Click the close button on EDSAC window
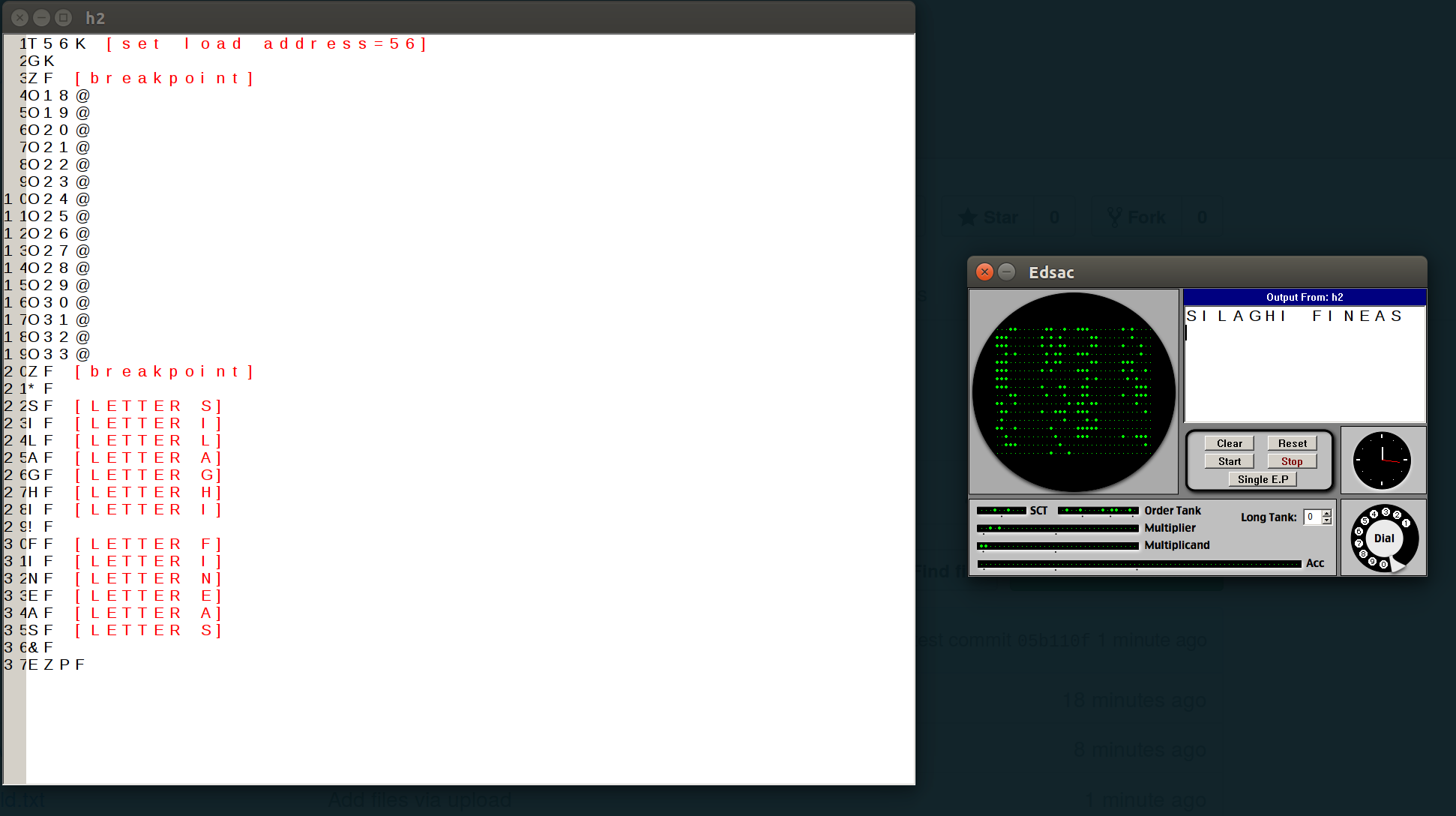This screenshot has width=1456, height=816. click(984, 271)
